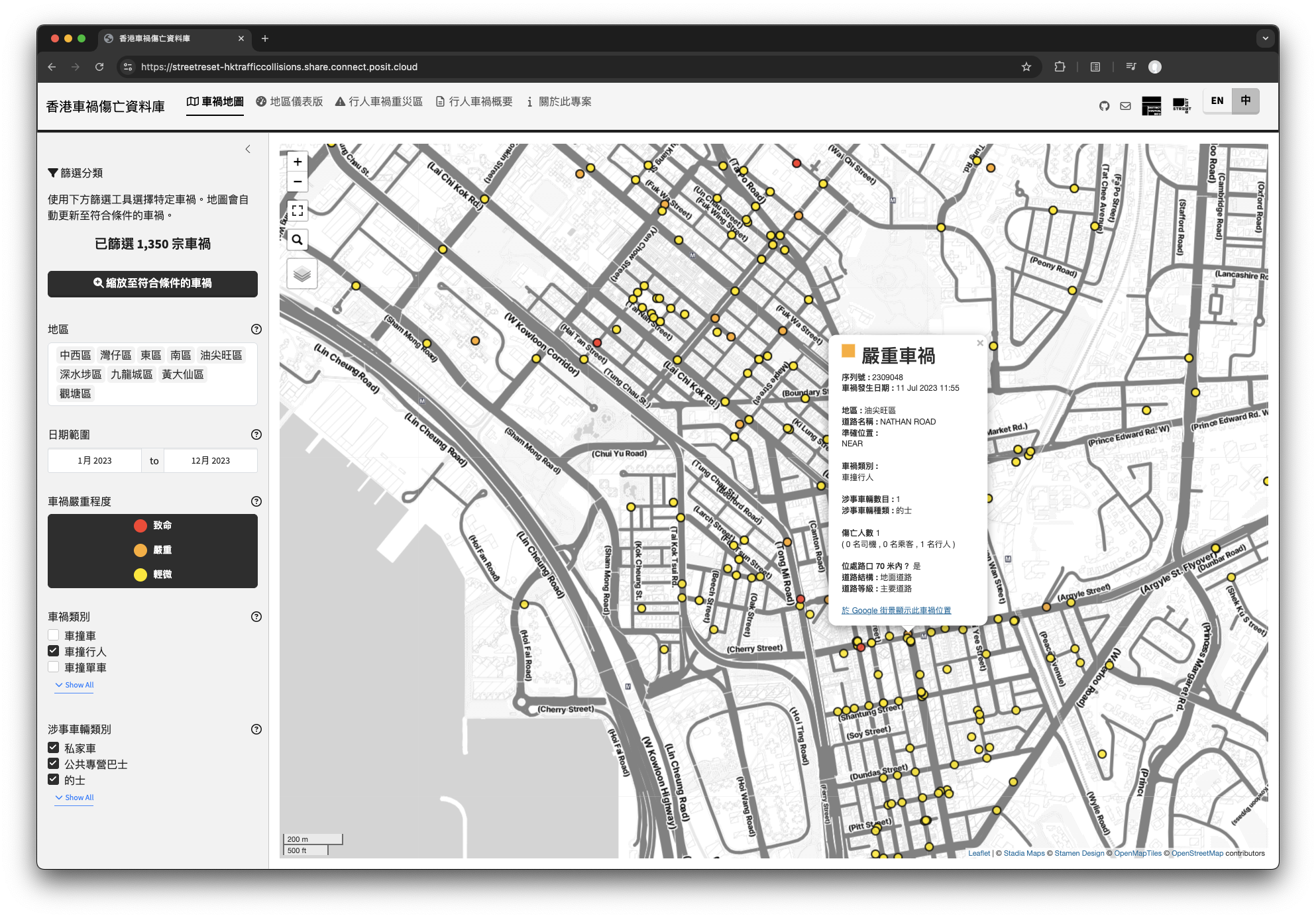Open the email contact icon
The width and height of the screenshot is (1316, 918).
click(x=1126, y=105)
